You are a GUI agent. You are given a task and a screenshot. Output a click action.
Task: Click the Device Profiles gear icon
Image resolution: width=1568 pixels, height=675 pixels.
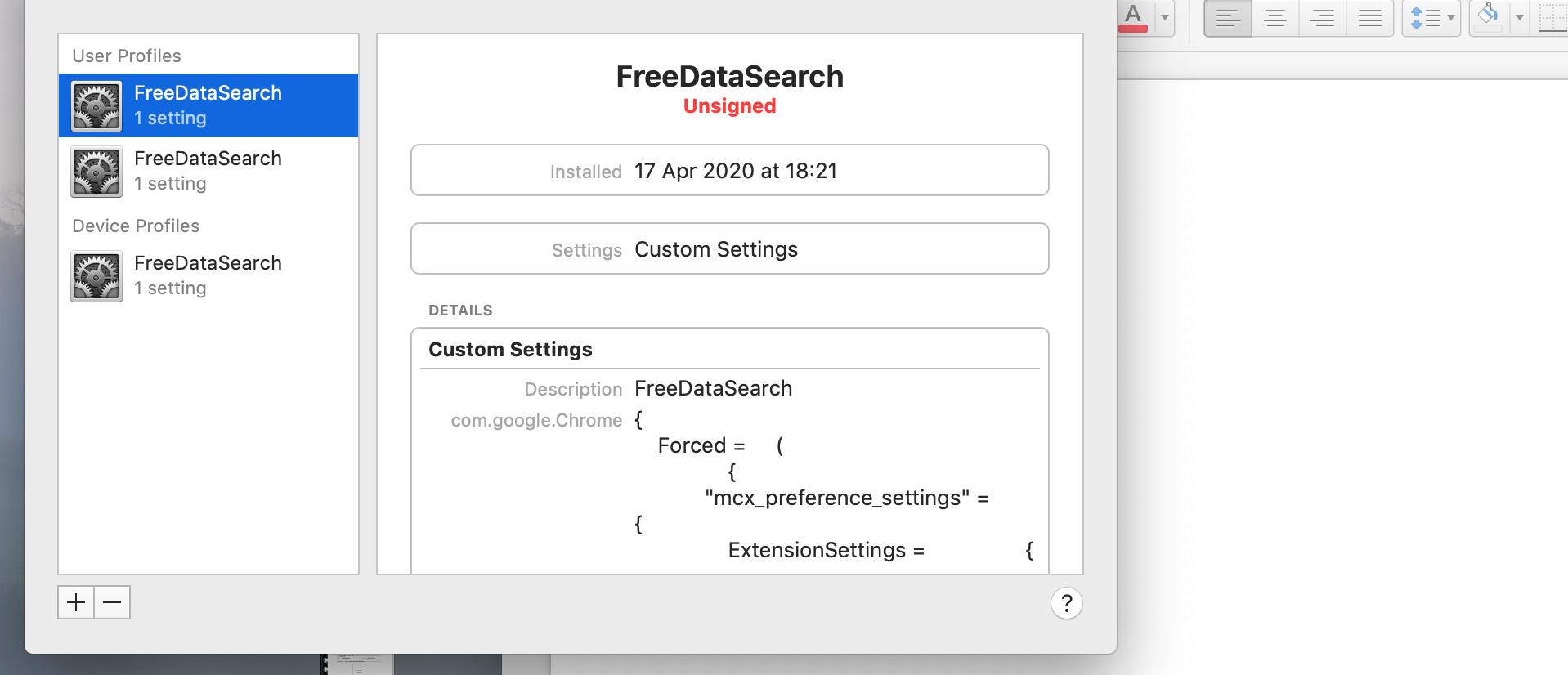point(96,276)
